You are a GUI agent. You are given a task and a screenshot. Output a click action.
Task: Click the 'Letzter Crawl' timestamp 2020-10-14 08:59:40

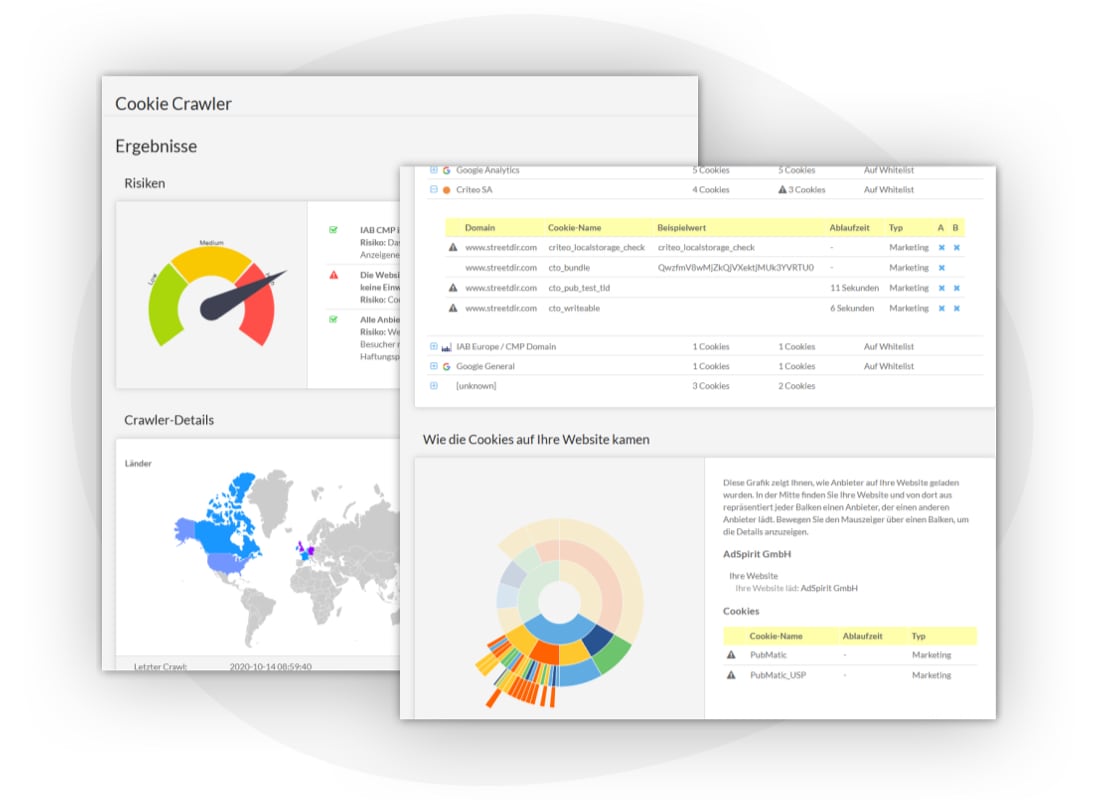[270, 666]
